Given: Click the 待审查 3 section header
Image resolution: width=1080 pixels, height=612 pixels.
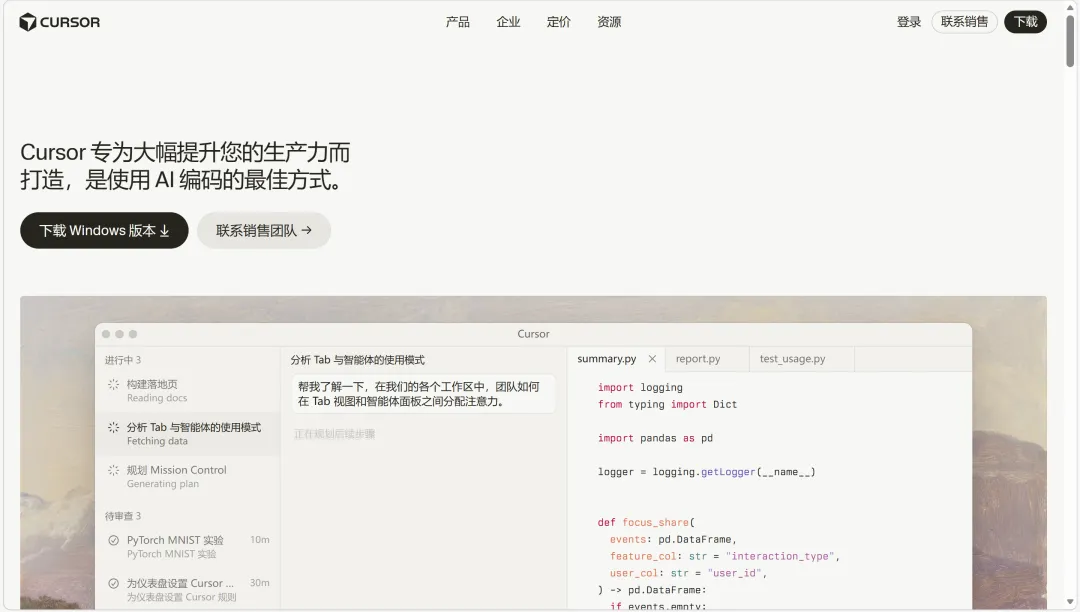Looking at the screenshot, I should tap(123, 516).
